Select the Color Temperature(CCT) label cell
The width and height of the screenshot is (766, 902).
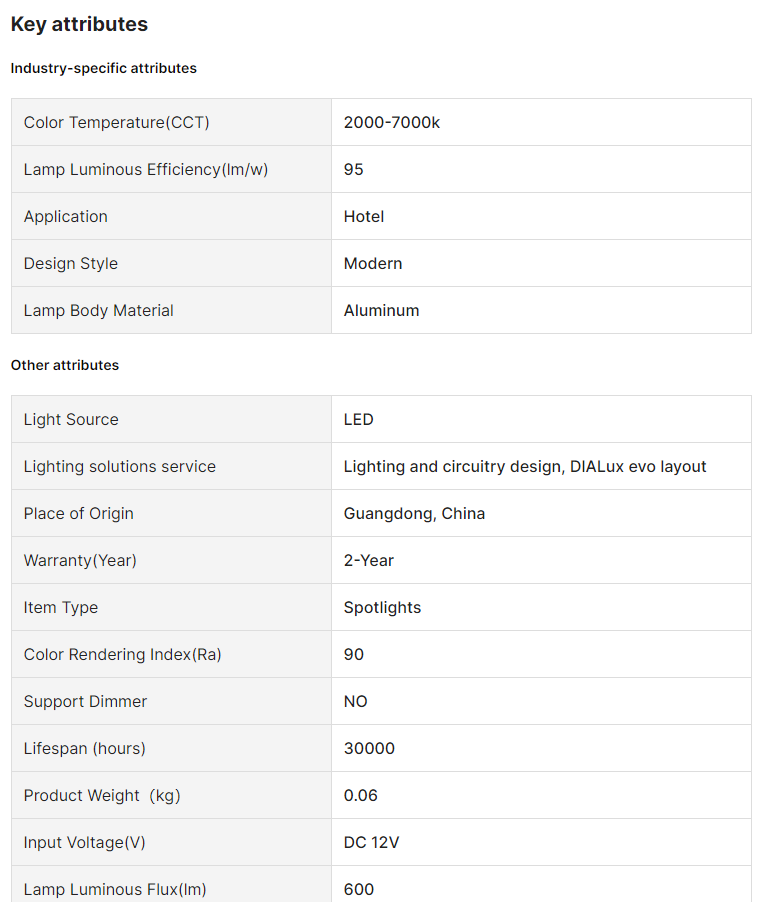click(x=117, y=122)
